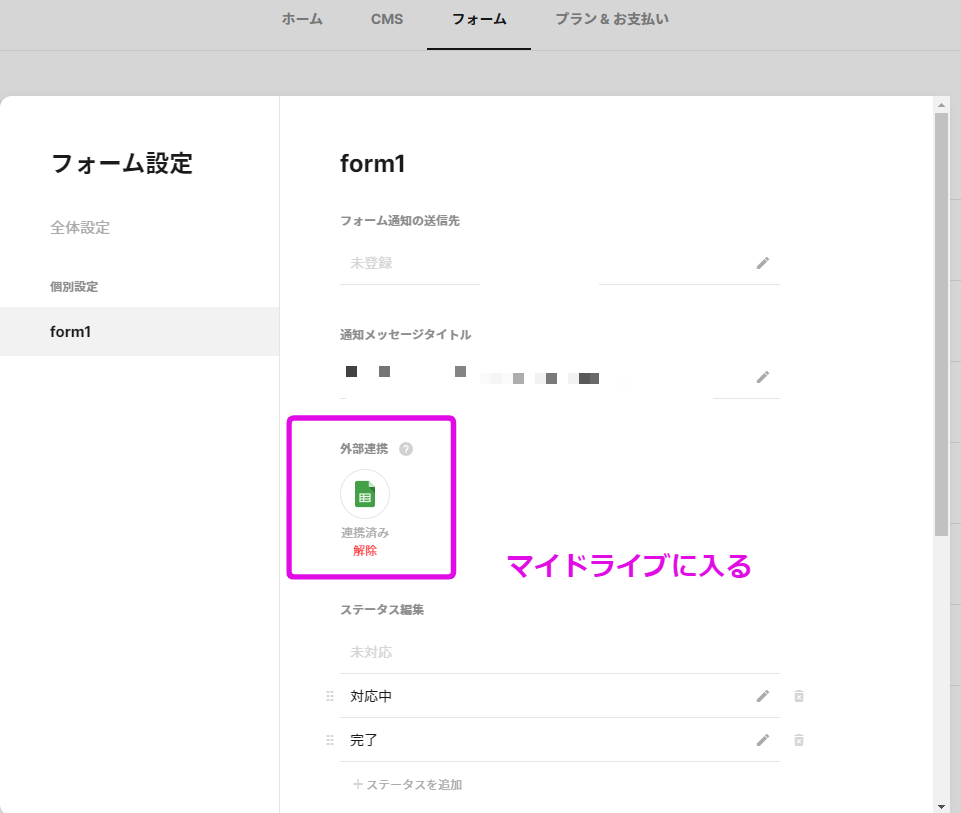Screen dimensions: 961x813
Task: Edit the 完了 status with pencil icon
Action: pyautogui.click(x=762, y=740)
